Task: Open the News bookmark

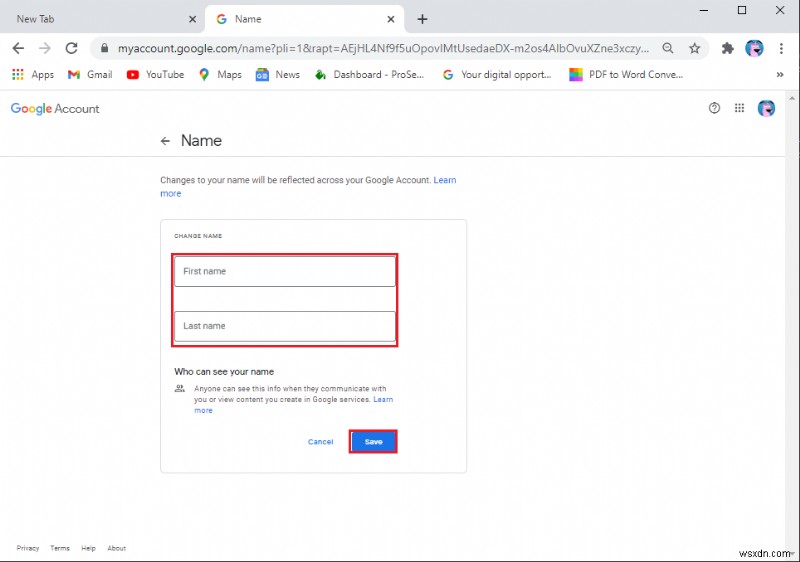Action: 278,74
